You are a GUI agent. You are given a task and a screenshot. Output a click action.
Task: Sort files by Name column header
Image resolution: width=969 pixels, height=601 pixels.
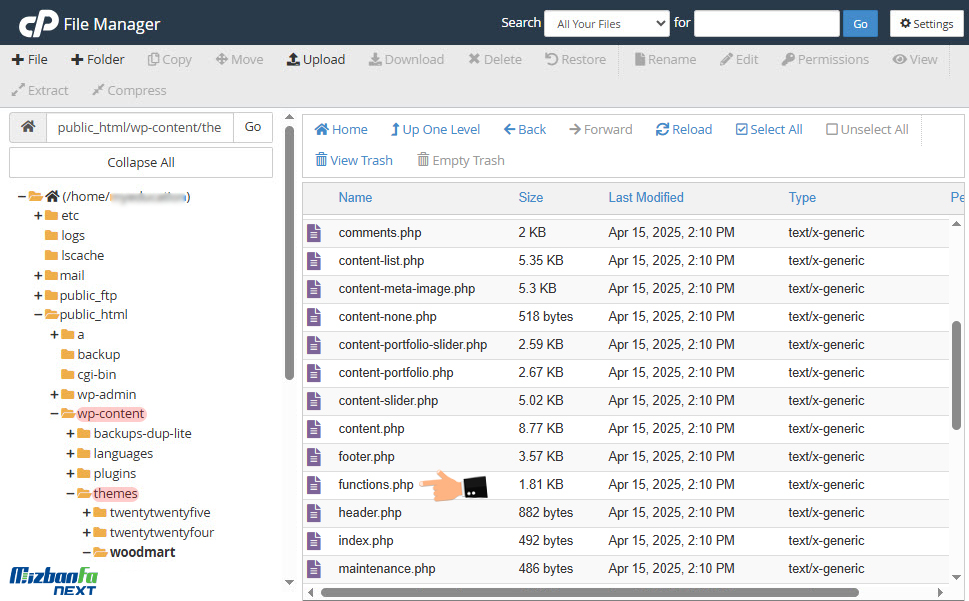point(355,198)
